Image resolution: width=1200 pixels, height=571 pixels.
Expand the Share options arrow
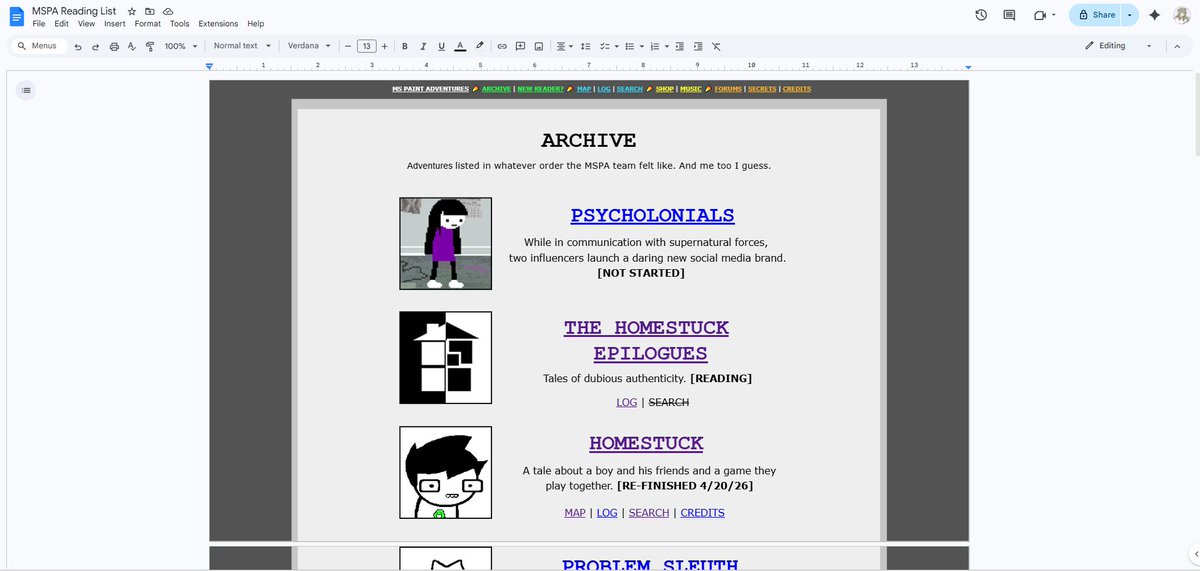(x=1130, y=15)
